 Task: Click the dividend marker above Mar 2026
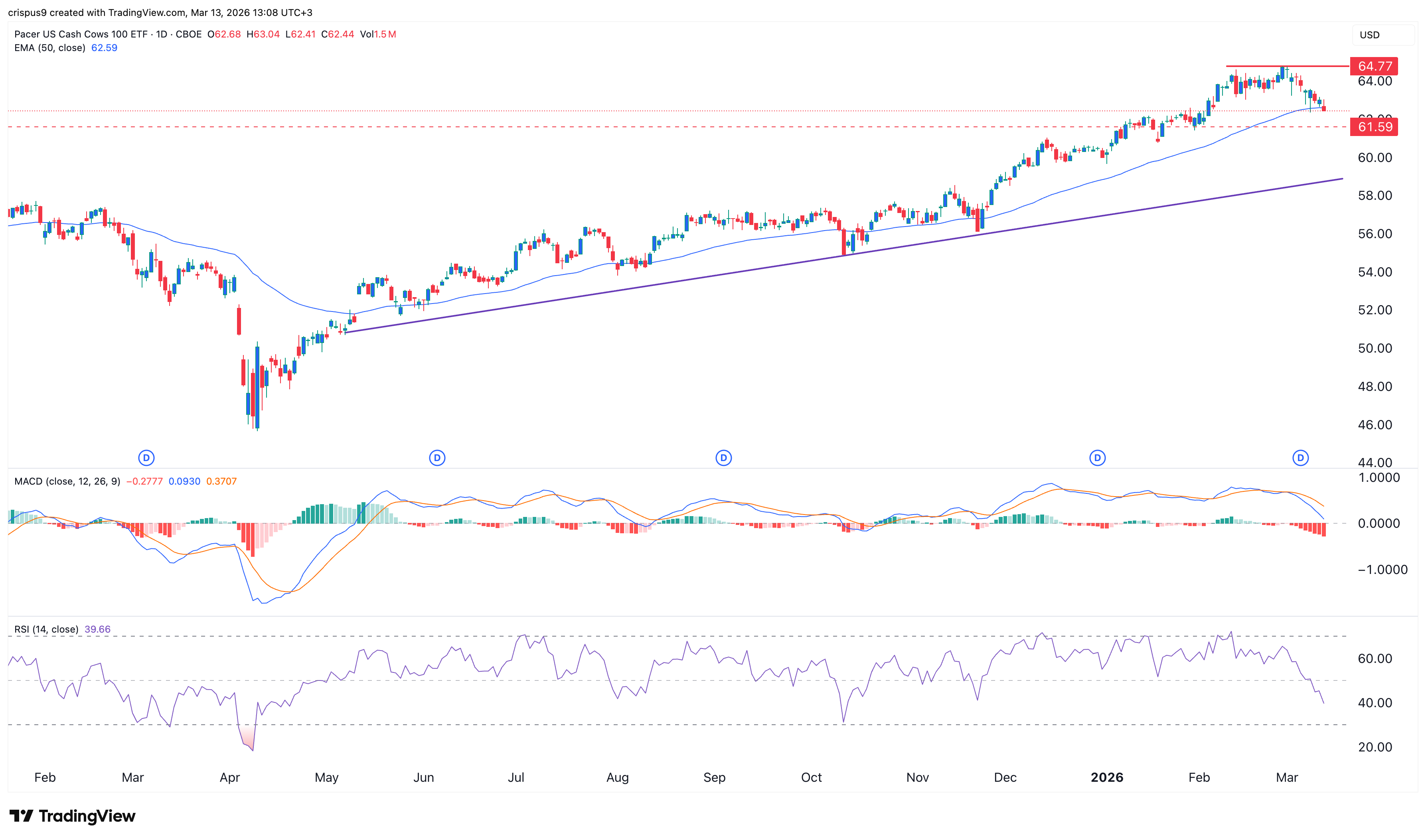coord(1300,457)
